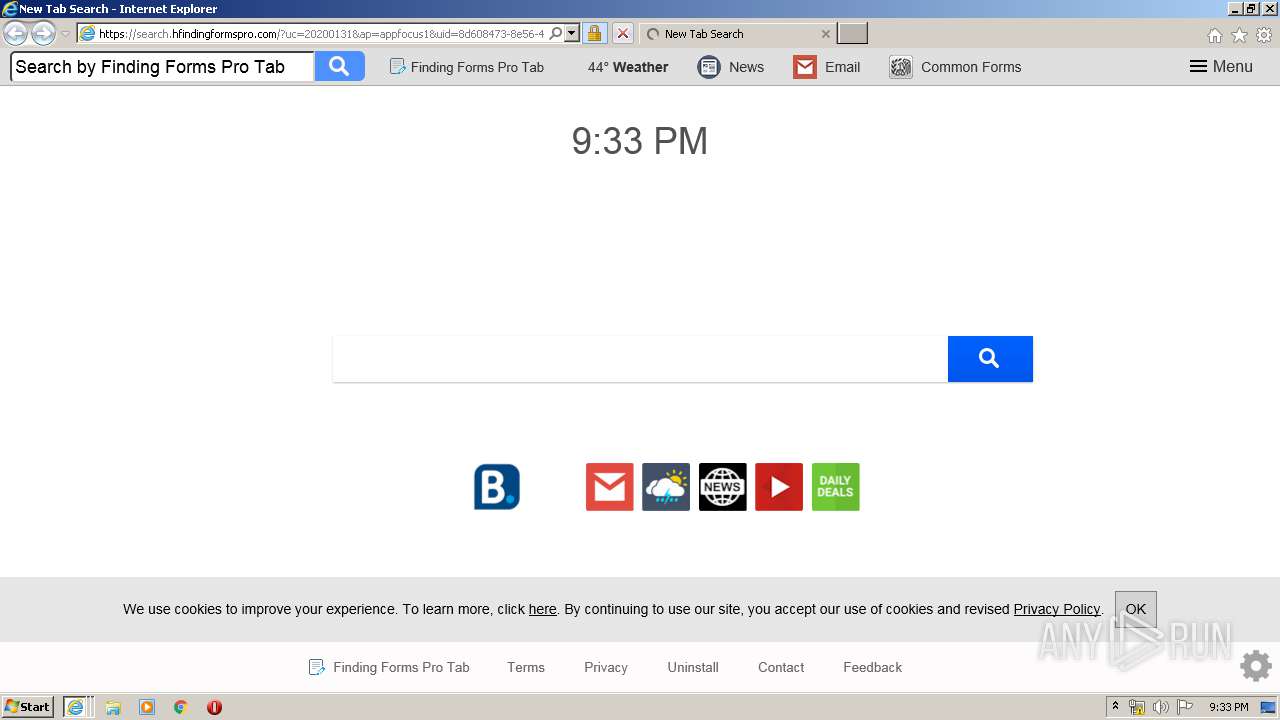Click footer Finding Forms Pro Tab link

[x=389, y=667]
